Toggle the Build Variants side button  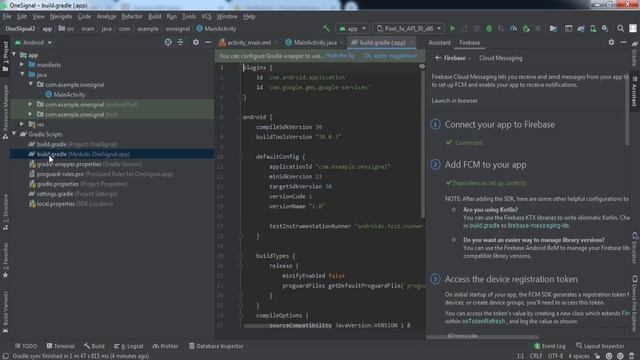click(x=5, y=312)
